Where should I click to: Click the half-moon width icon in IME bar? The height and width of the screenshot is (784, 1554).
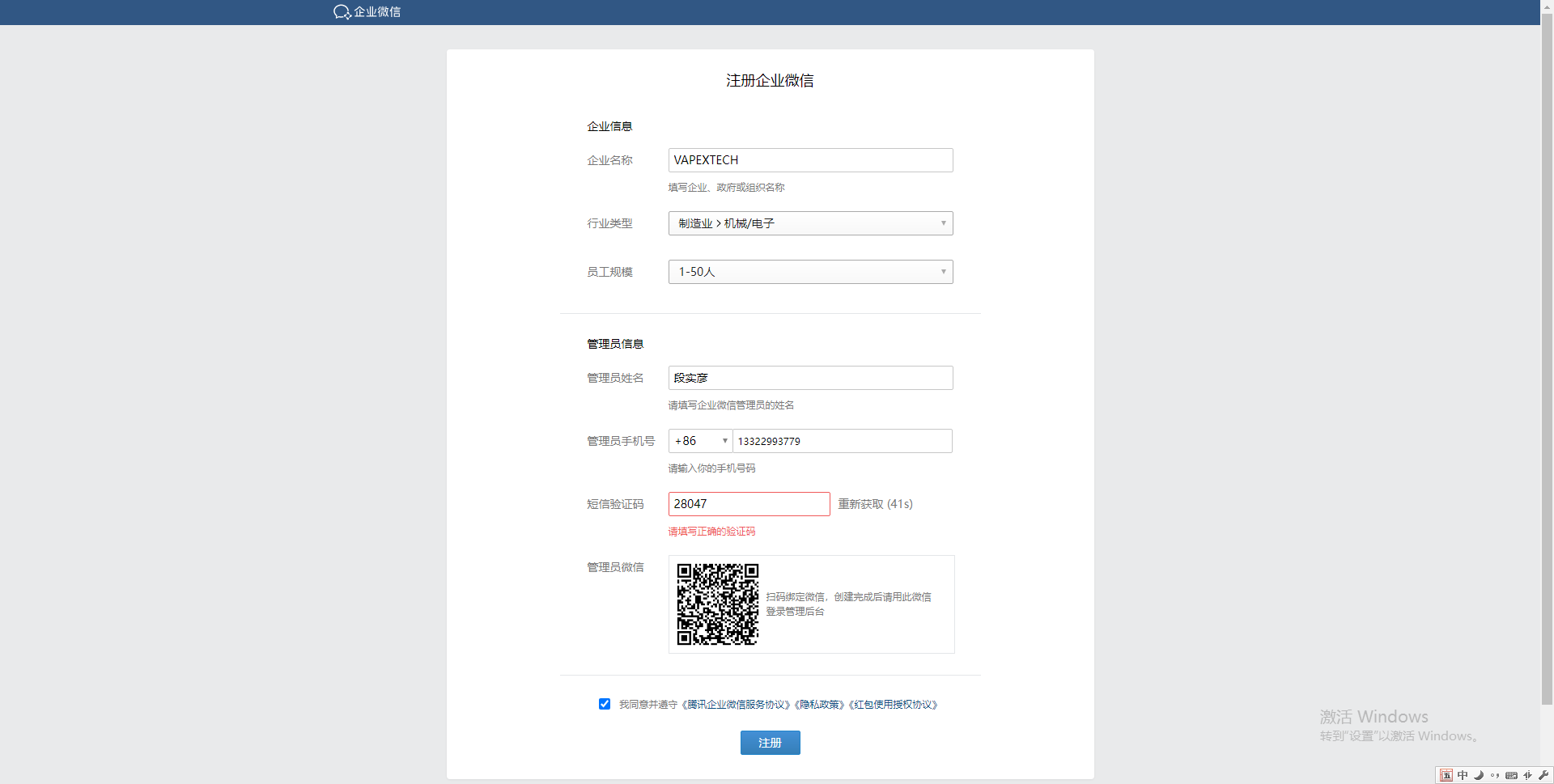pyautogui.click(x=1479, y=775)
